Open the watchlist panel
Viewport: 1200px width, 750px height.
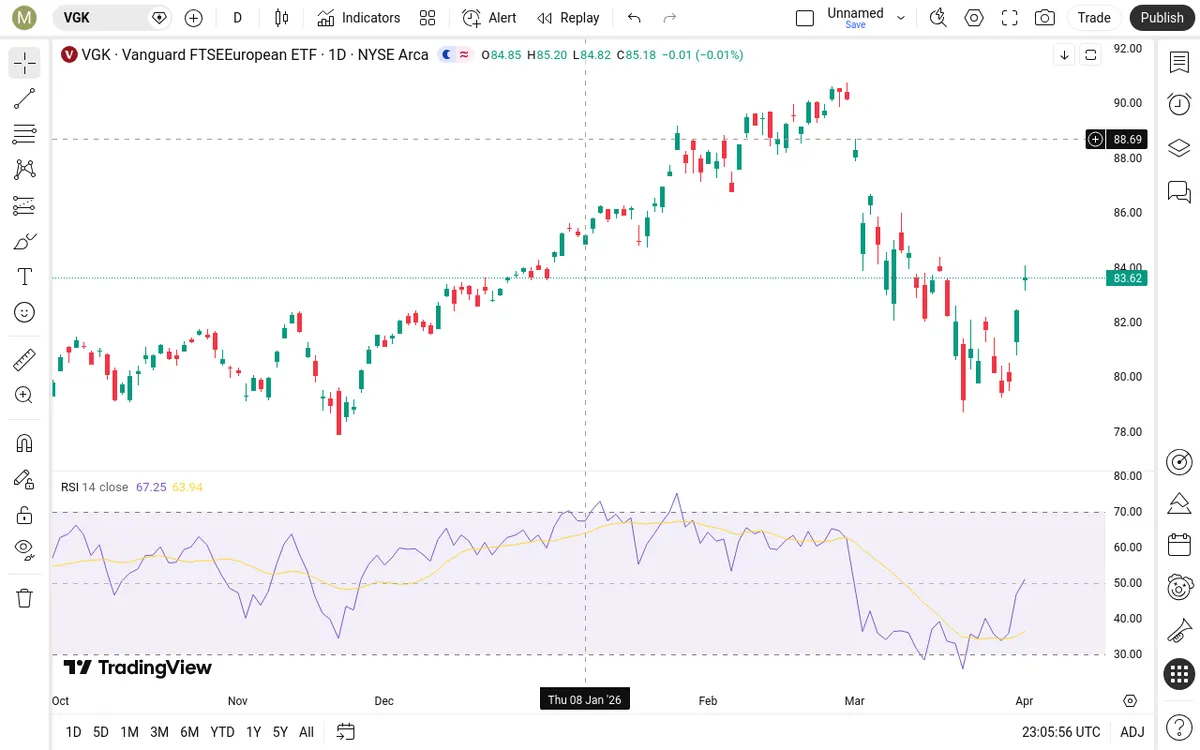1179,62
